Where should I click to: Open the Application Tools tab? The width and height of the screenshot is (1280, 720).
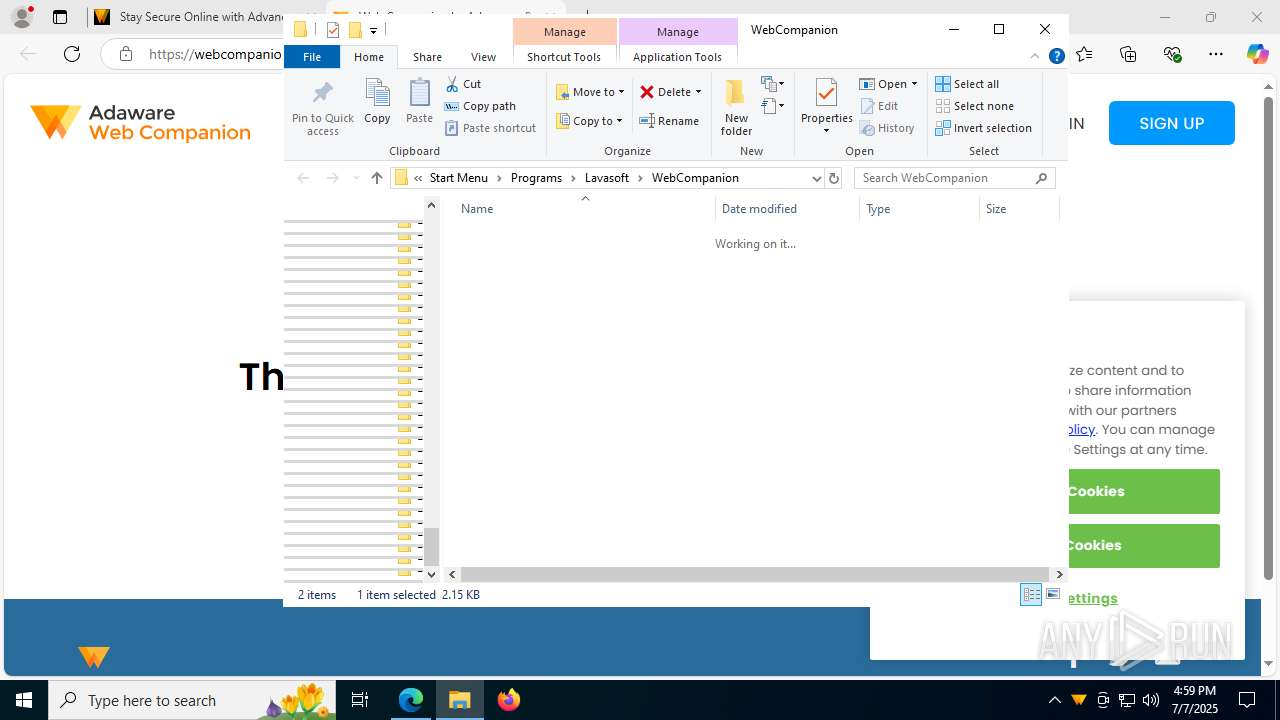[x=677, y=57]
